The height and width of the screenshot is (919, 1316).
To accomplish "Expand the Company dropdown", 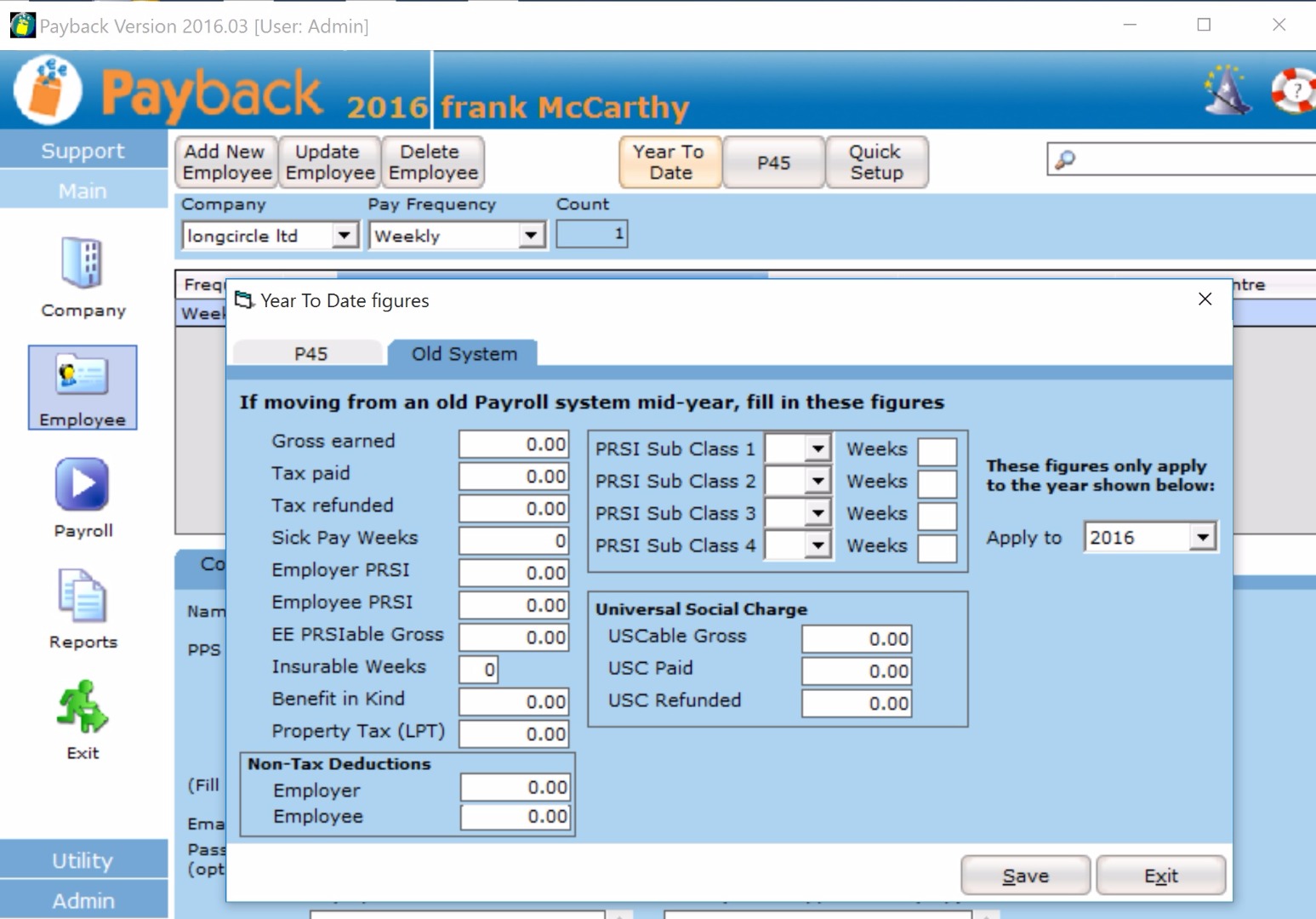I will (x=344, y=235).
